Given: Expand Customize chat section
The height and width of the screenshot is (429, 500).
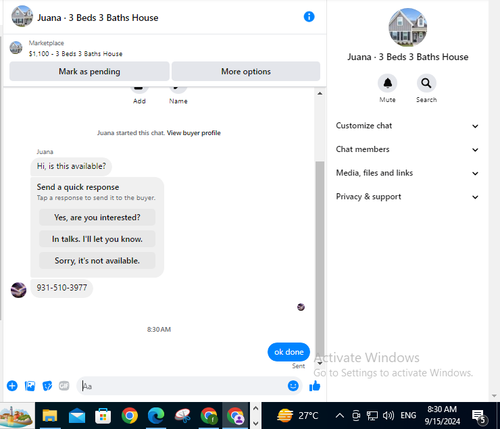Looking at the screenshot, I should (x=407, y=126).
